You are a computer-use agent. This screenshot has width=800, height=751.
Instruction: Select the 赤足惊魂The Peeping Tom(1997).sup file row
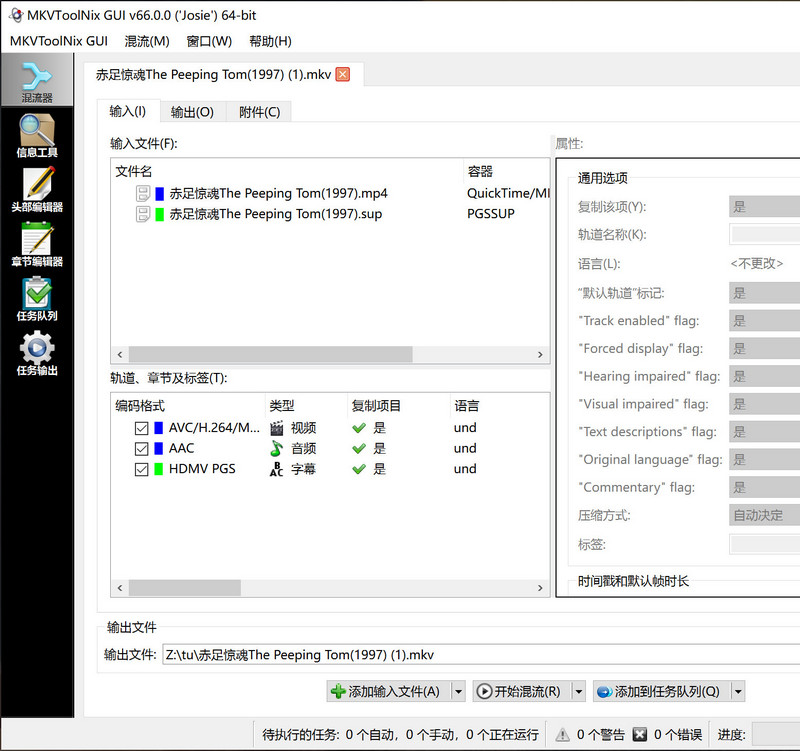(330, 214)
